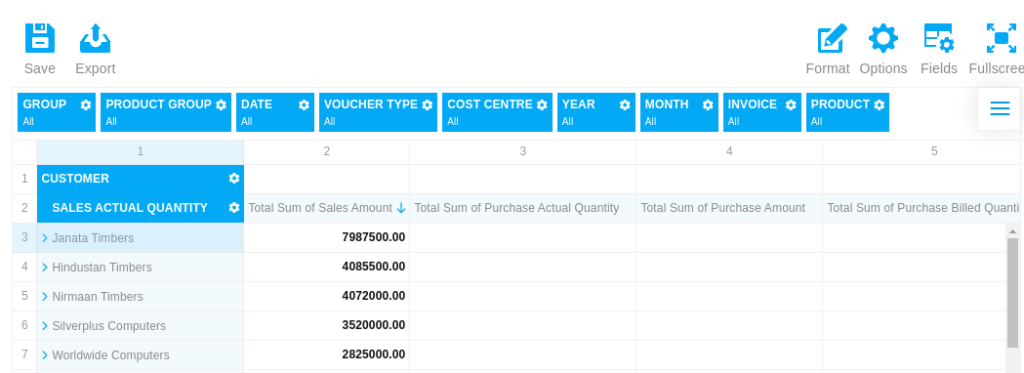The image size is (1024, 373).
Task: Click the CUSTOMER row field header
Action: coord(75,178)
